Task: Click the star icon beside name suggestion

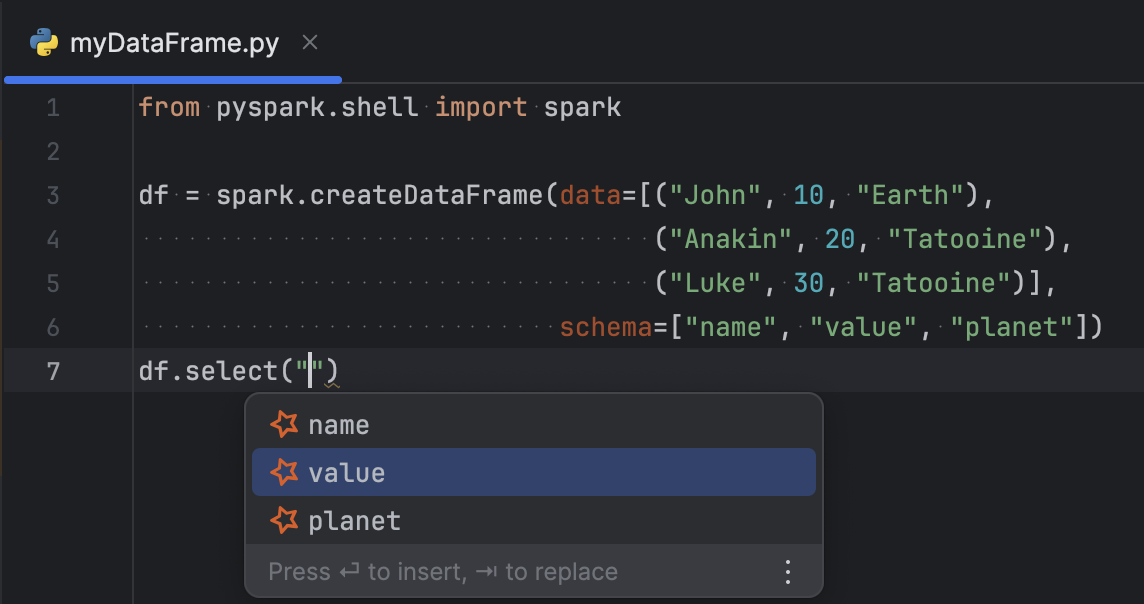Action: click(x=284, y=424)
